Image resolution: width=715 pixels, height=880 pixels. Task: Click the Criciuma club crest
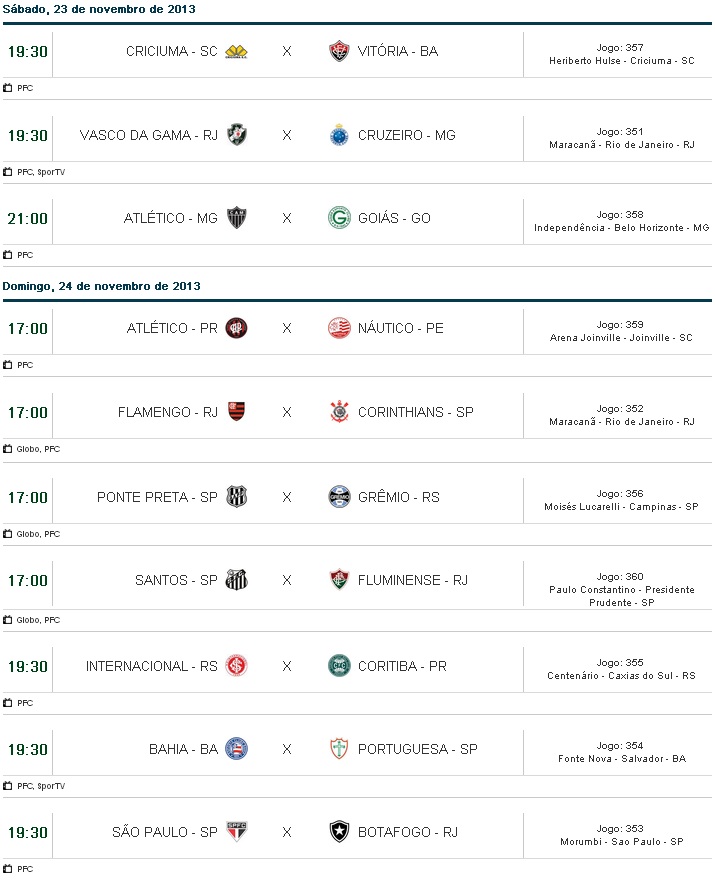(x=236, y=52)
